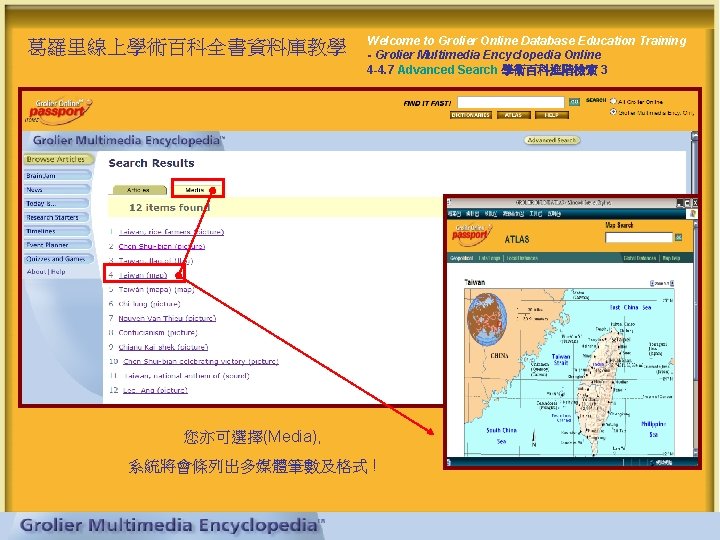The height and width of the screenshot is (540, 720).
Task: Click the Global Distances link in Atlas
Action: [x=640, y=258]
